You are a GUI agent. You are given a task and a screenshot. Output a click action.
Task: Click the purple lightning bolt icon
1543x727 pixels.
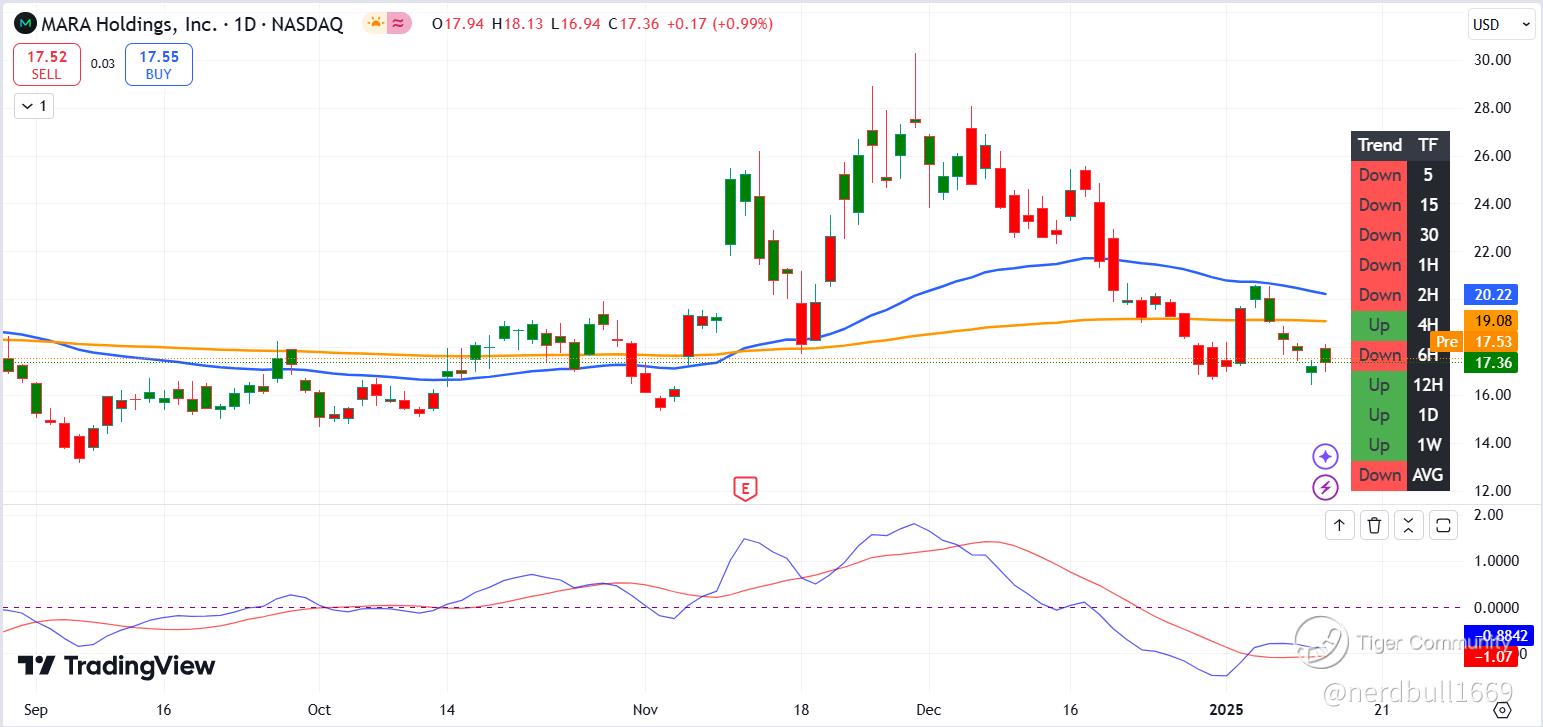(x=1325, y=488)
